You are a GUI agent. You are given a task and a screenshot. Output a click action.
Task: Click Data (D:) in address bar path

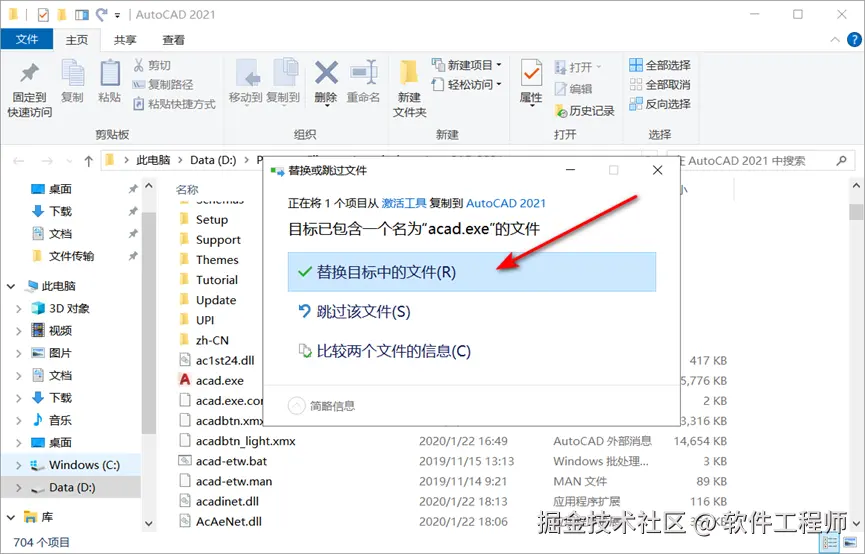tap(213, 160)
